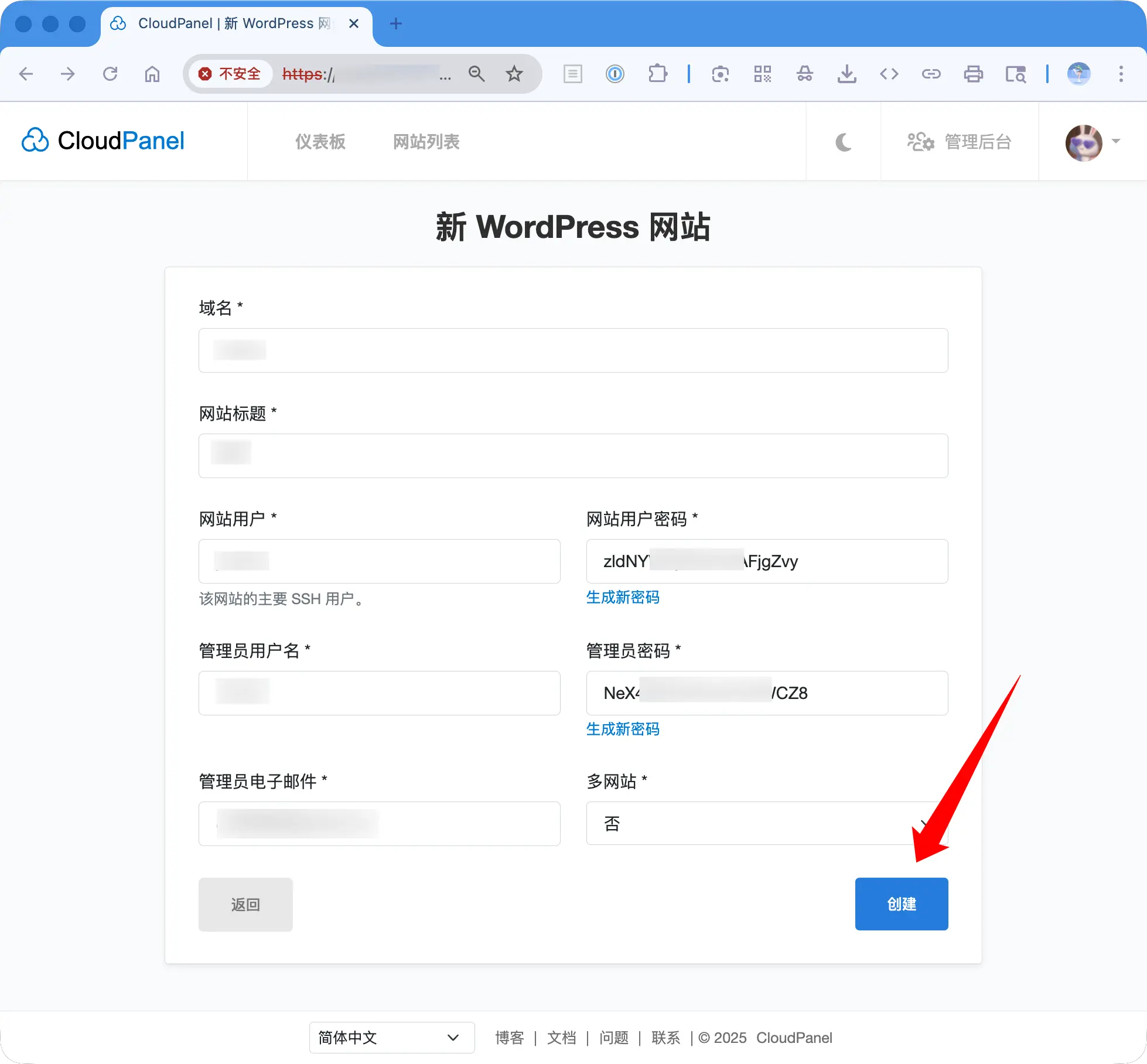Open the printer icon to print page
Screen dimensions: 1147x1064
click(x=973, y=74)
